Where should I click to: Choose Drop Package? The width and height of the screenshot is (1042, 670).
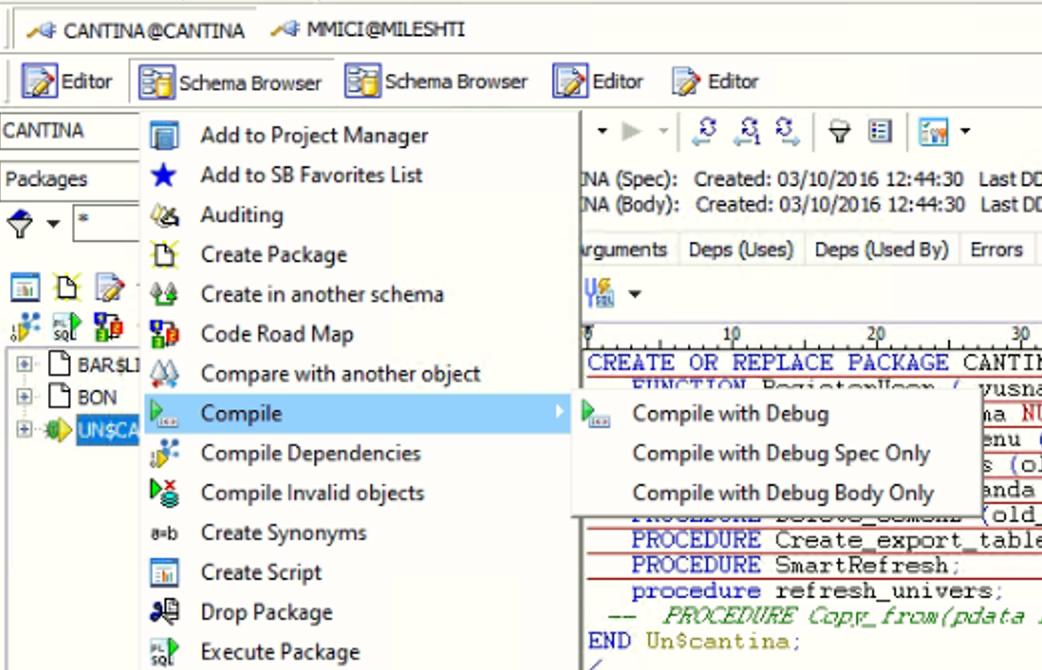266,613
